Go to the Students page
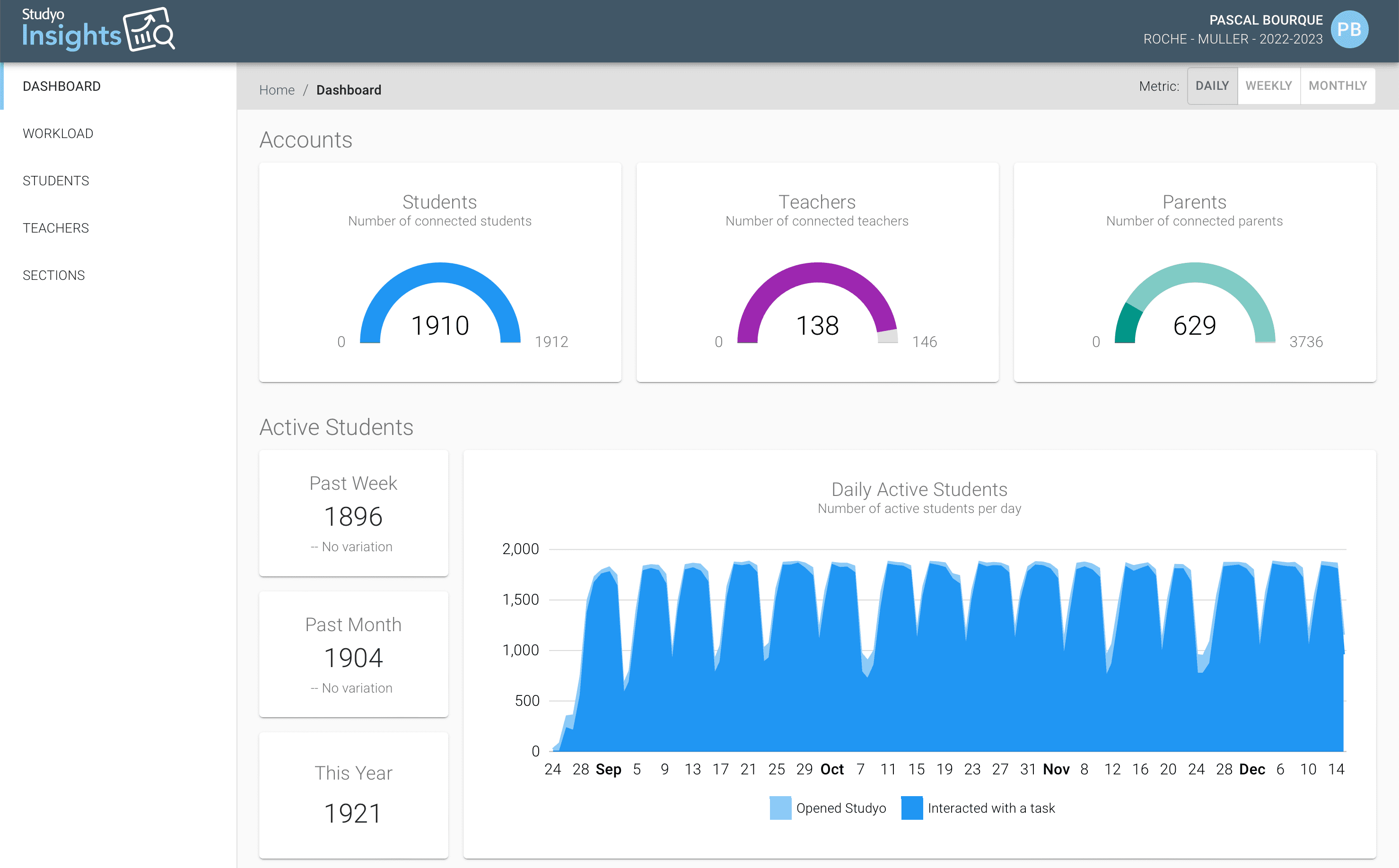 click(x=56, y=181)
